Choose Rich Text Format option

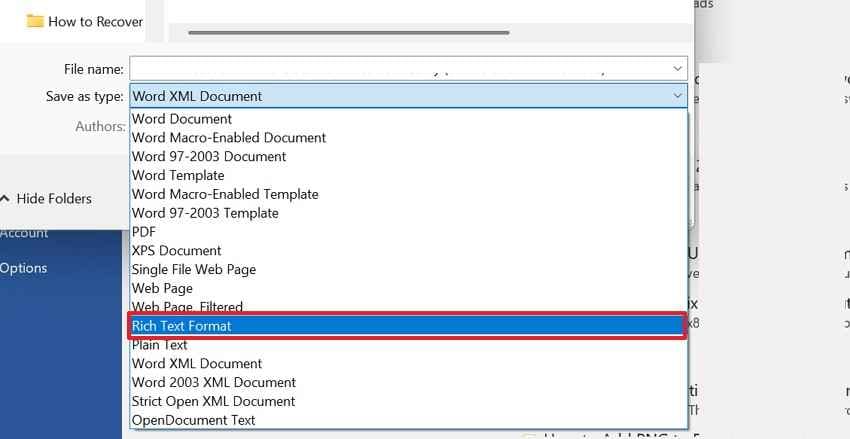408,326
